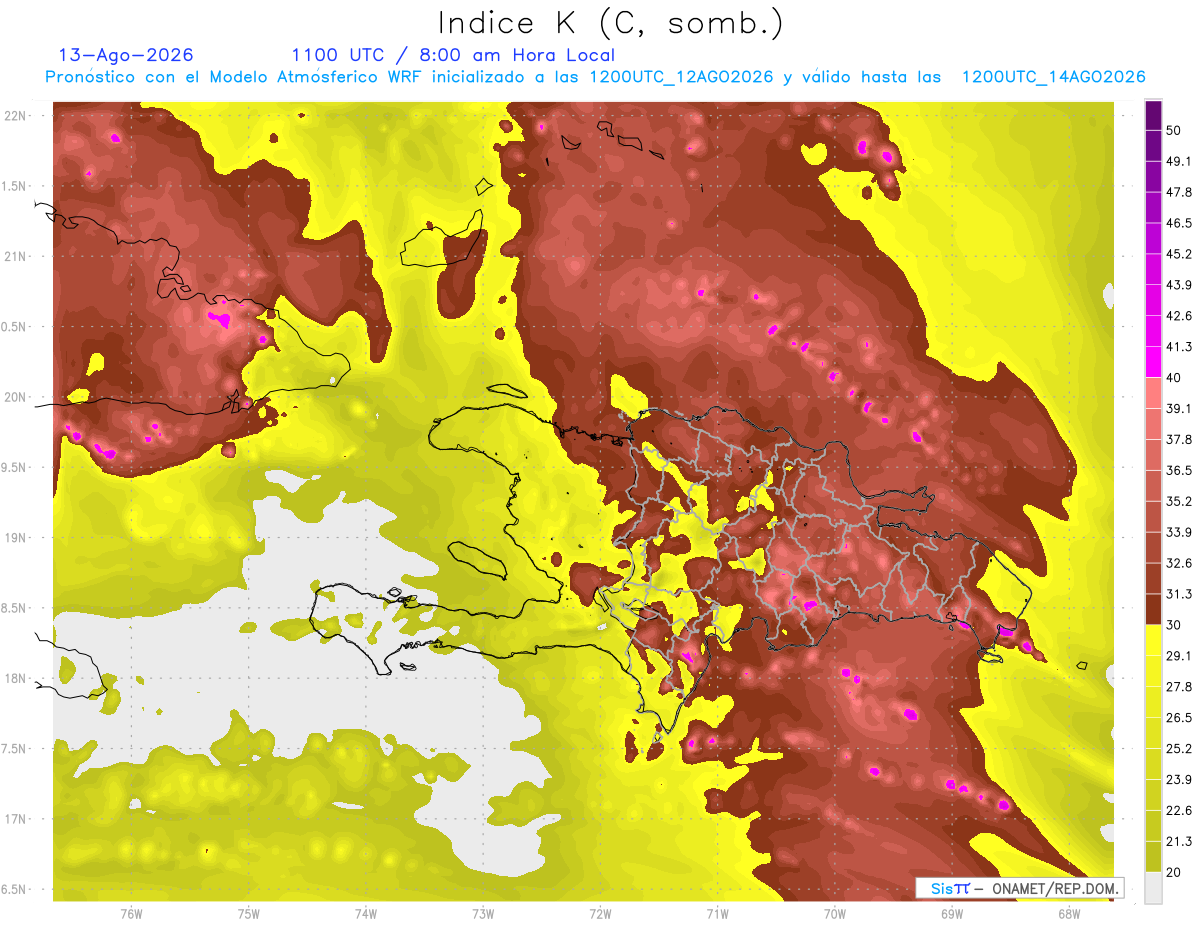Click the '69W' longitude label
The width and height of the screenshot is (1200, 927).
pos(952,913)
